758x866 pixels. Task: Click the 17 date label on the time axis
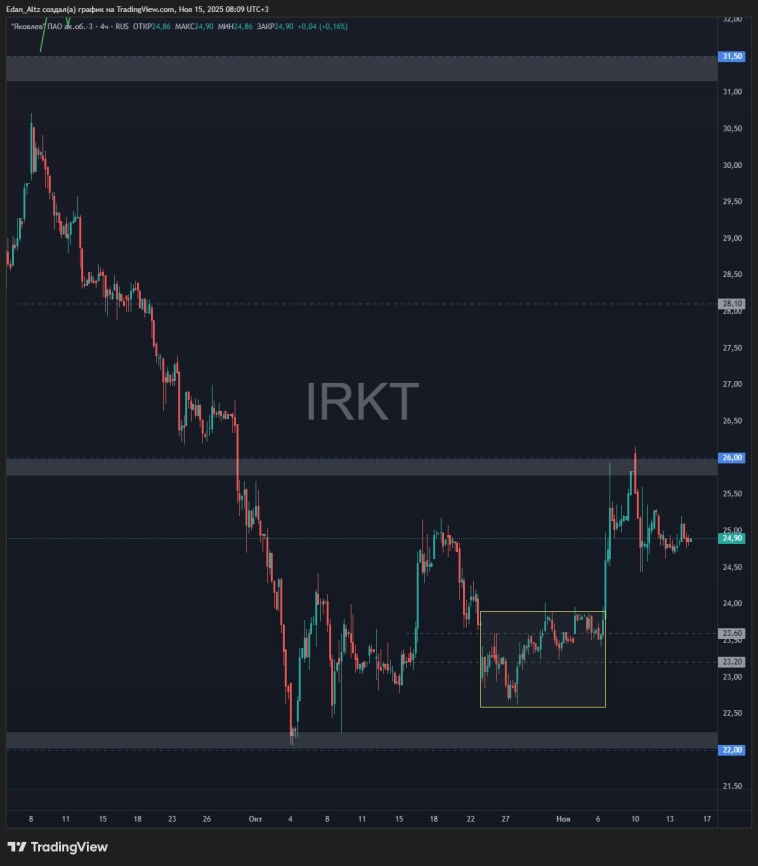[707, 819]
